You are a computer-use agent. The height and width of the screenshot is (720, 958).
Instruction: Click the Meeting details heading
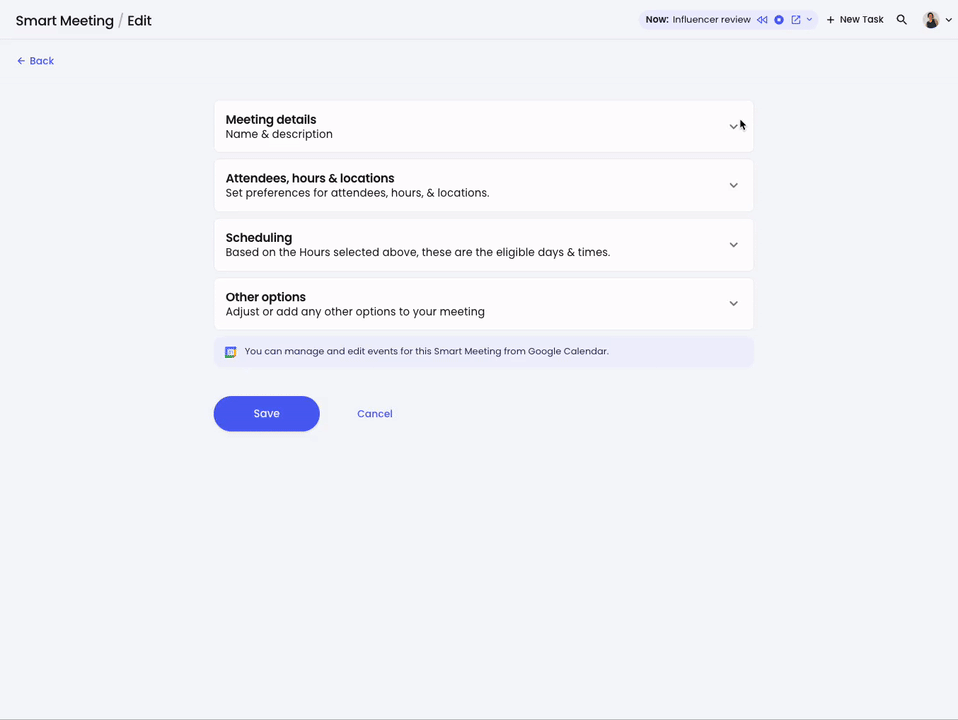[271, 119]
